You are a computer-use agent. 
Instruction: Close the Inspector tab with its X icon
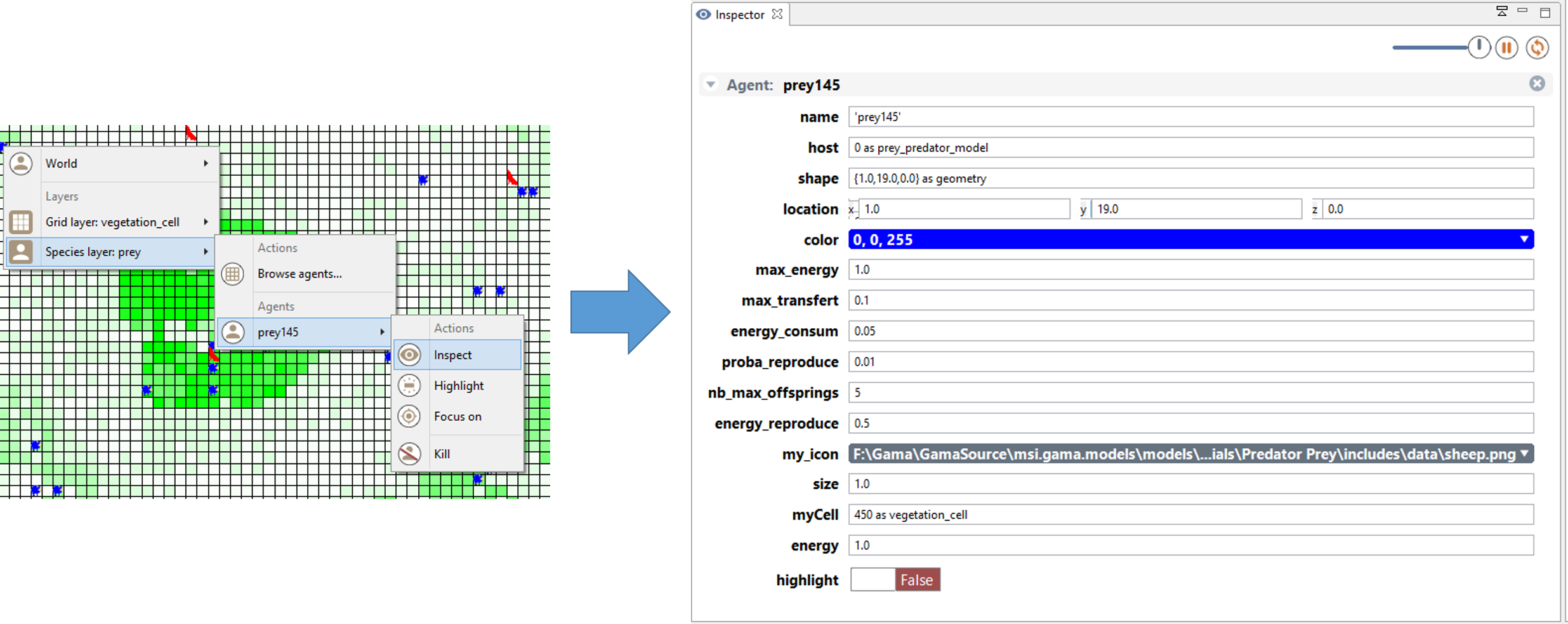pos(777,14)
